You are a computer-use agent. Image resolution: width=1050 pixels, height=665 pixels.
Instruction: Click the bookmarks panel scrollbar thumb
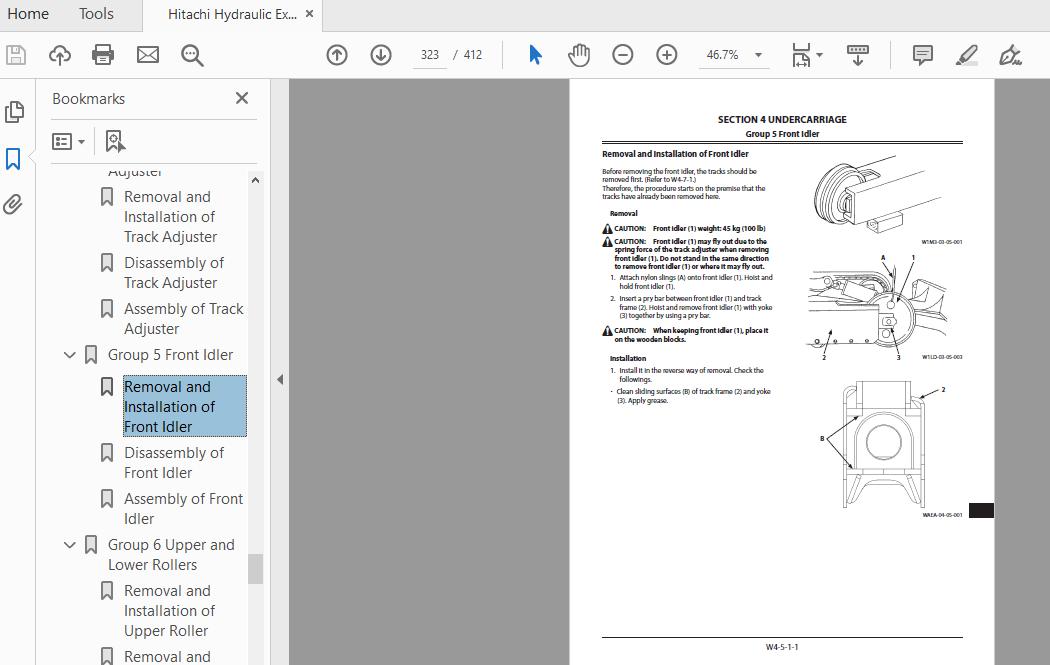click(255, 569)
